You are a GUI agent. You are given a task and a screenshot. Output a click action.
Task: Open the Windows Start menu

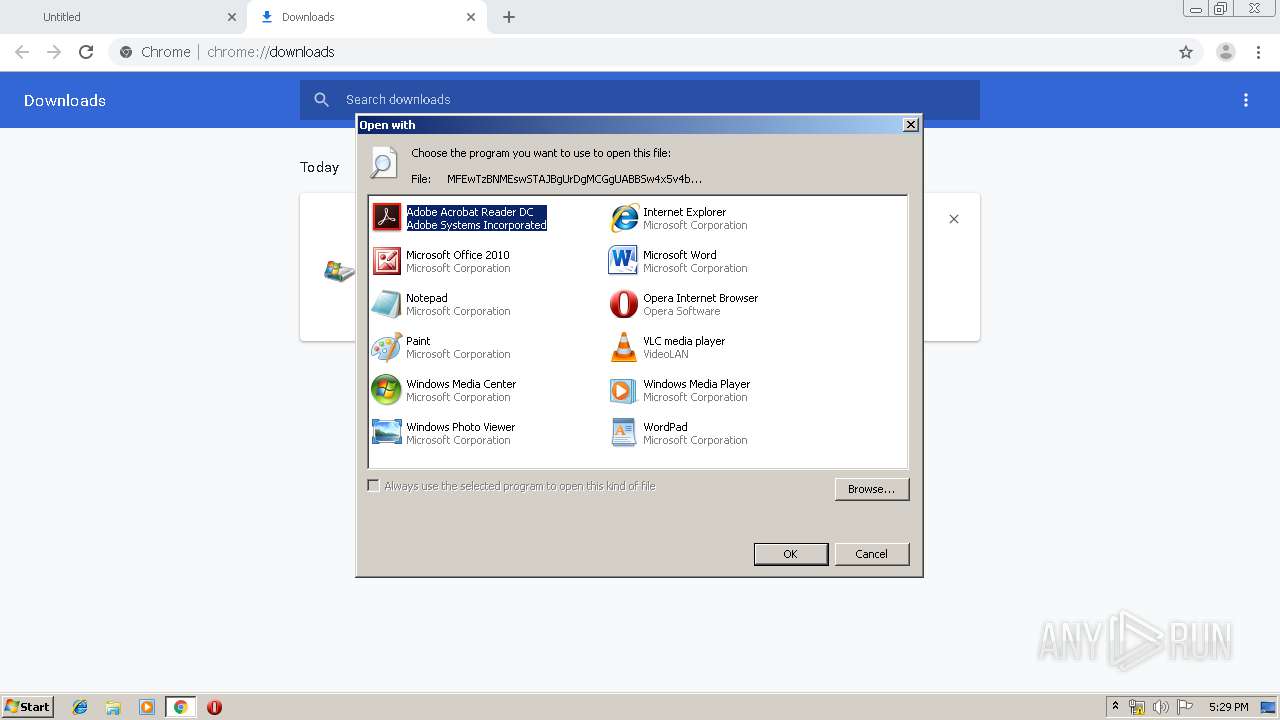tap(28, 707)
